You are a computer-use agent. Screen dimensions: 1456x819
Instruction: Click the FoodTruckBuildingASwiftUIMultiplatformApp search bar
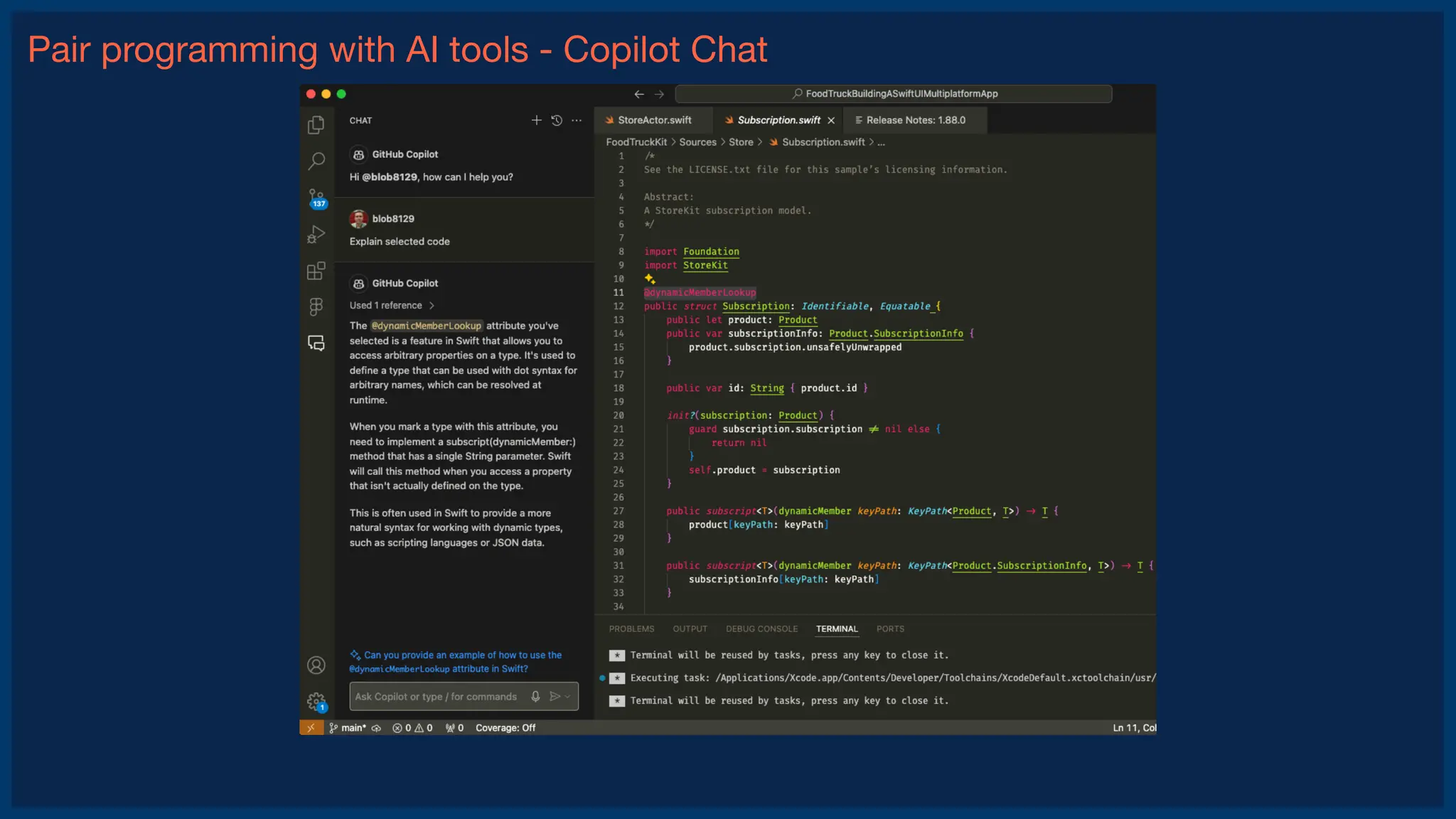point(894,94)
